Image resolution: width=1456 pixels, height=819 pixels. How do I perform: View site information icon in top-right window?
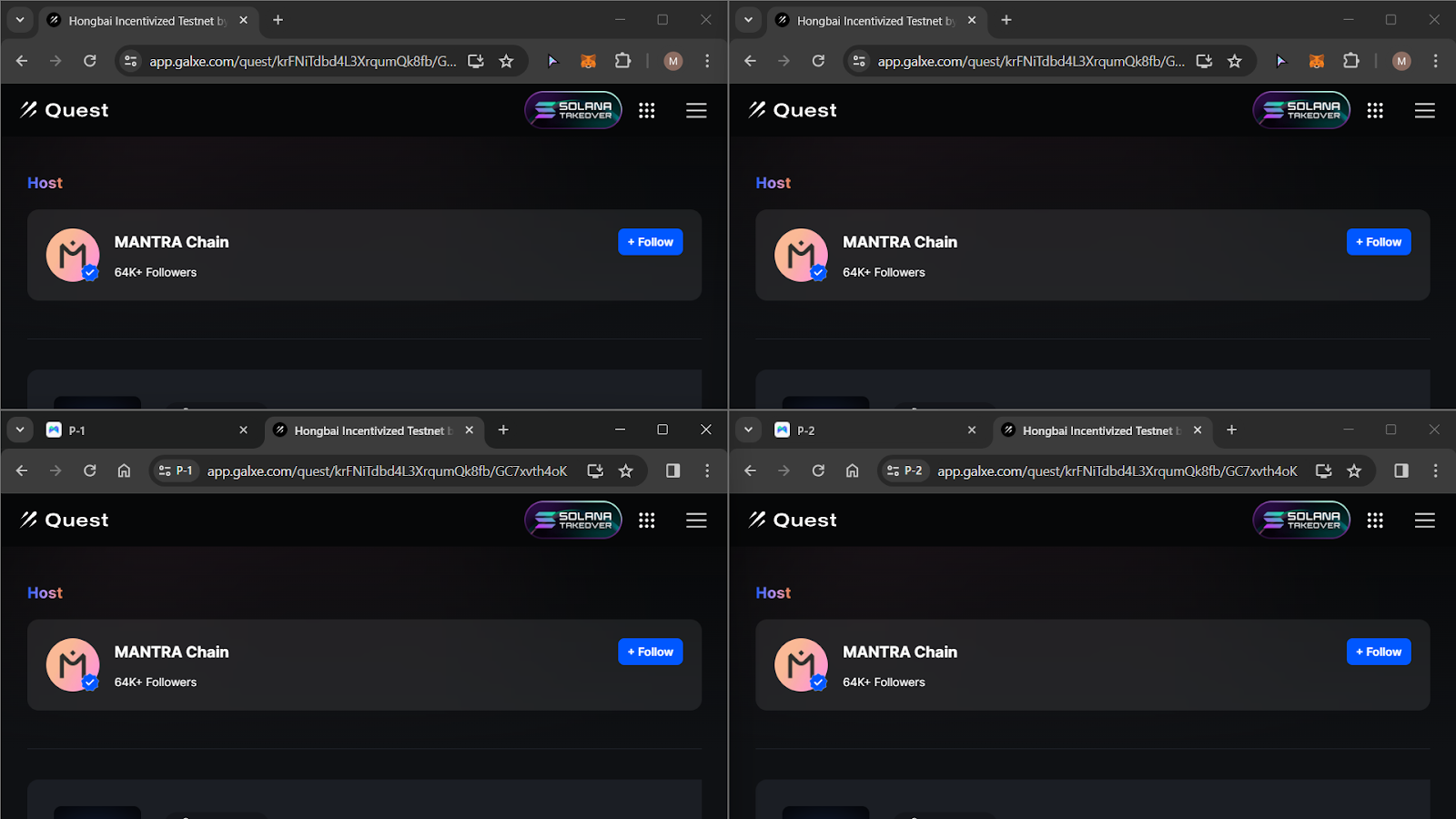click(x=858, y=61)
